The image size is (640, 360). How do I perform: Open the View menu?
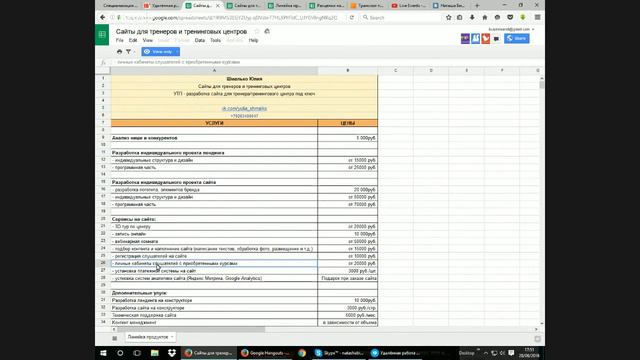click(147, 40)
